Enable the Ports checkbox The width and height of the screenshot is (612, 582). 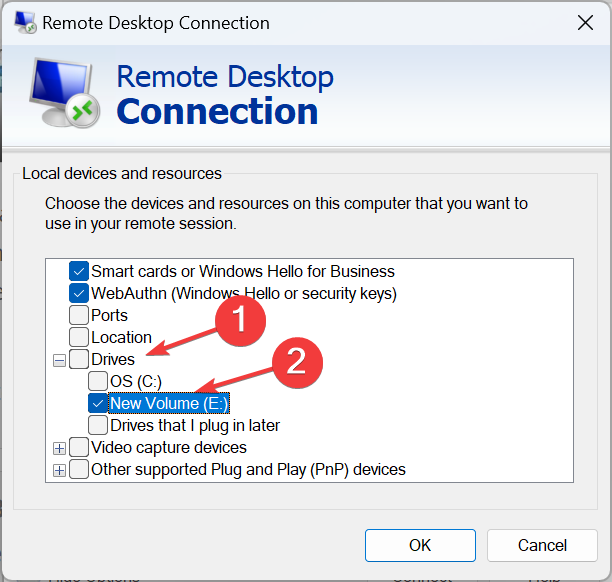[78, 315]
